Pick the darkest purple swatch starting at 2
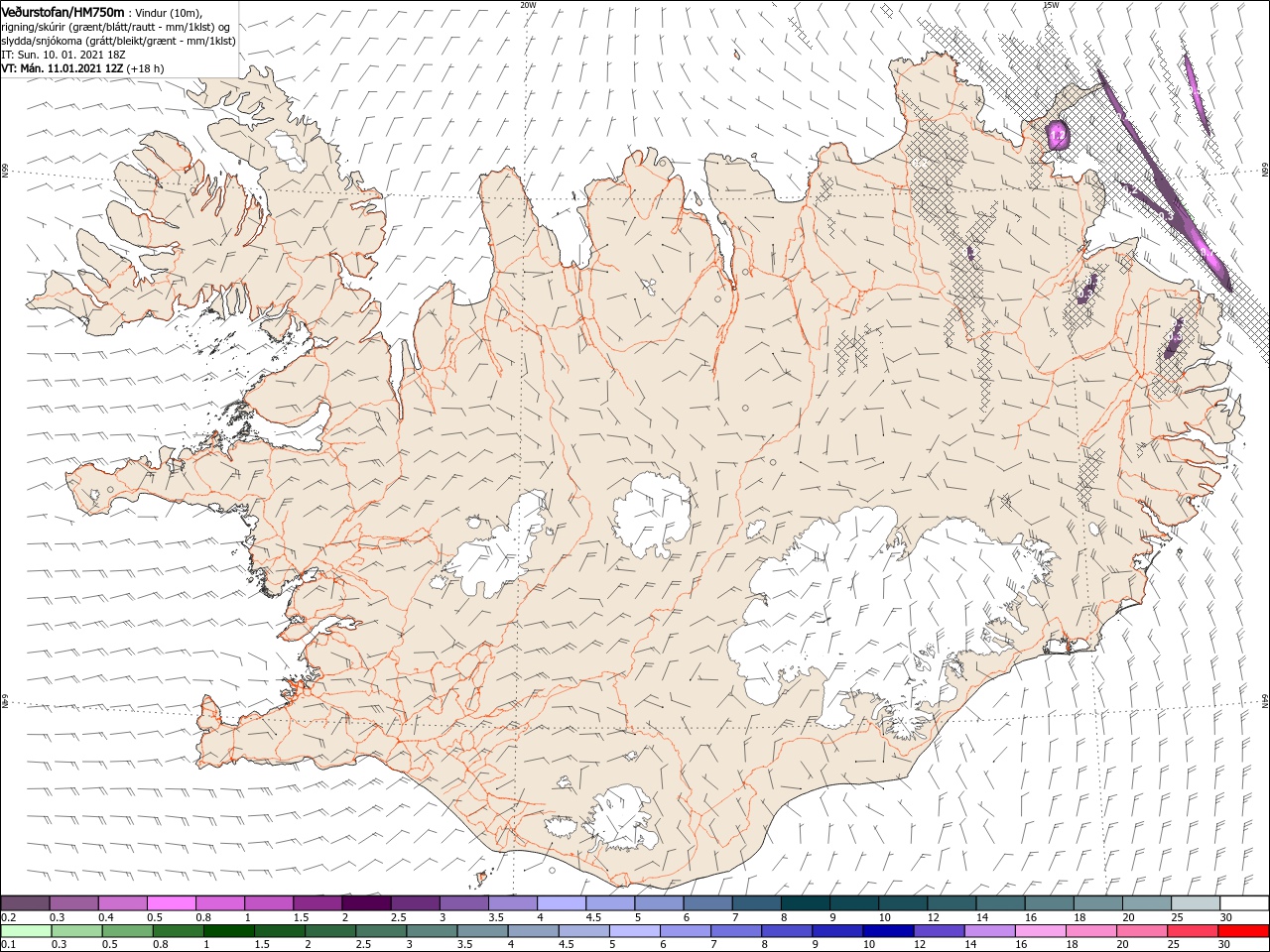This screenshot has width=1270, height=952. [x=365, y=903]
